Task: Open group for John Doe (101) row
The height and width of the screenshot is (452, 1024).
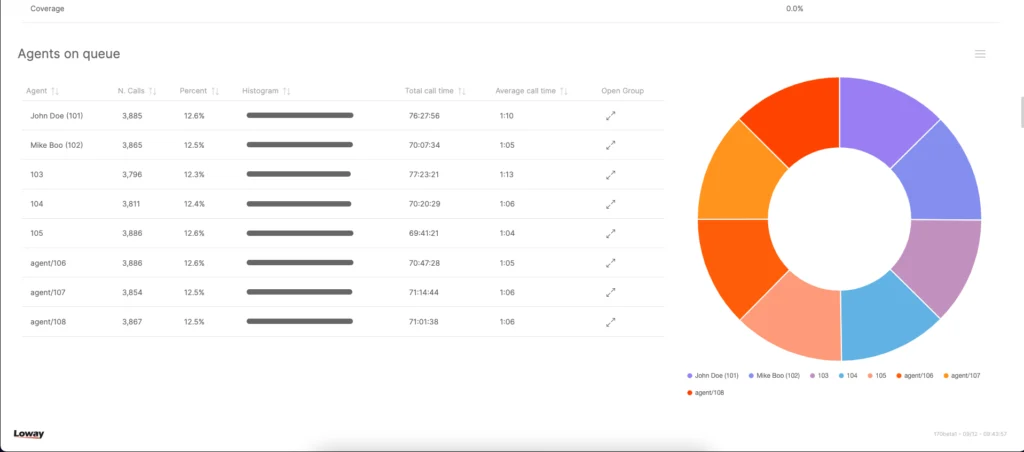Action: [611, 116]
